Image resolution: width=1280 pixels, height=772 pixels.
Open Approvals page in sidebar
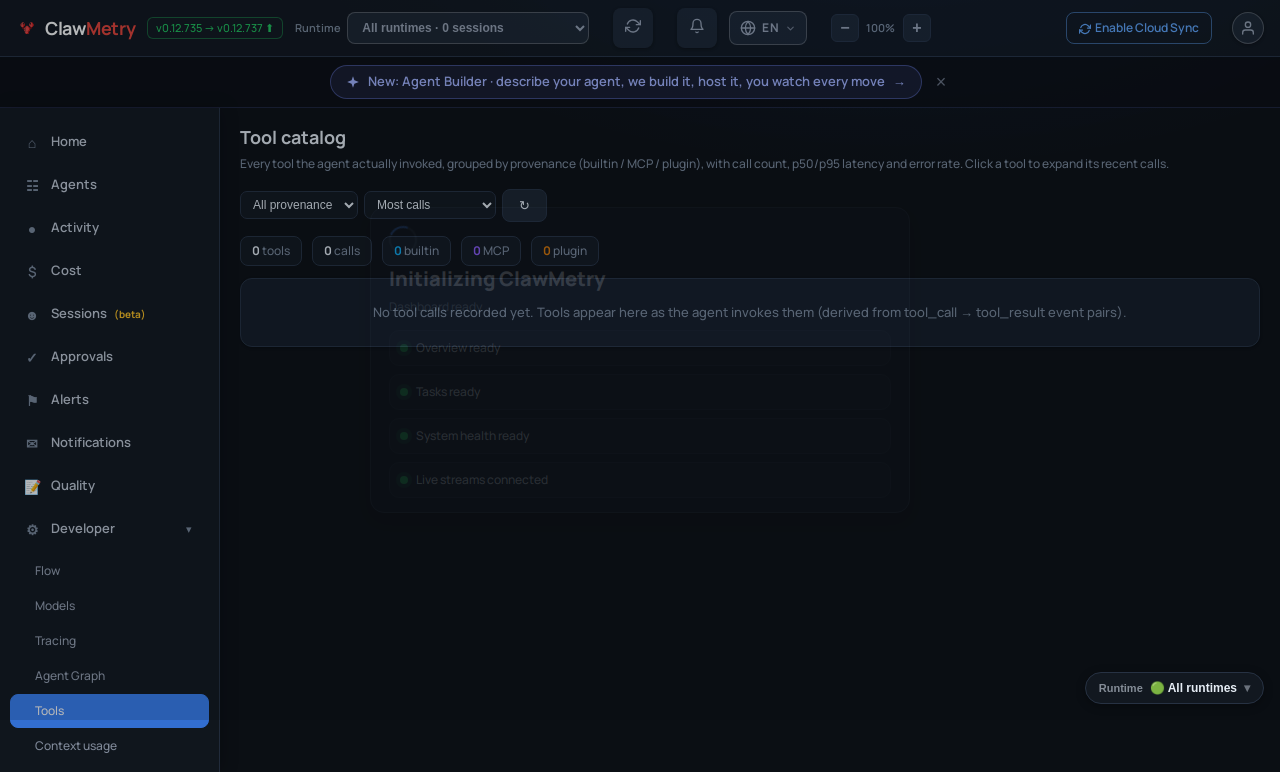[x=110, y=357]
